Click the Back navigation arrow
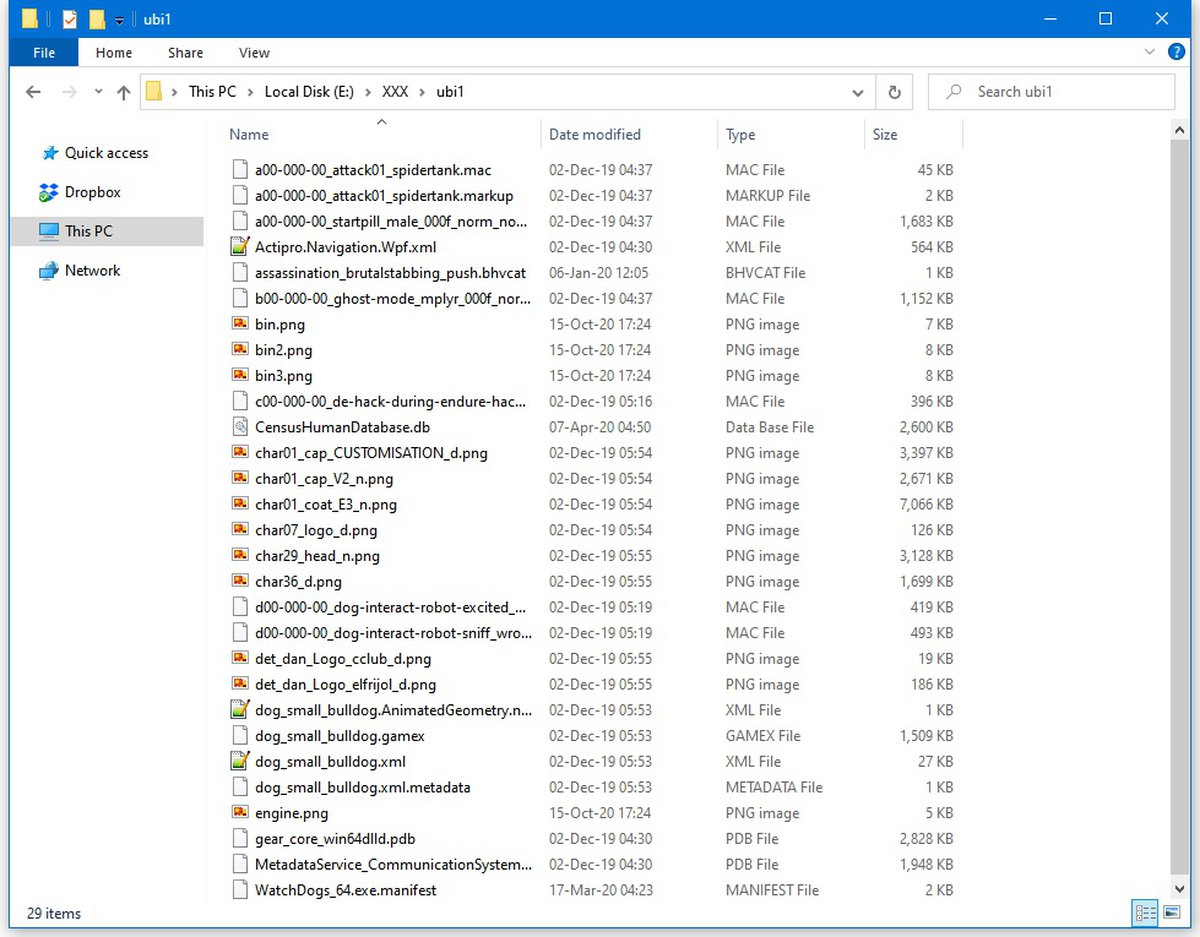This screenshot has height=937, width=1200. 33,92
